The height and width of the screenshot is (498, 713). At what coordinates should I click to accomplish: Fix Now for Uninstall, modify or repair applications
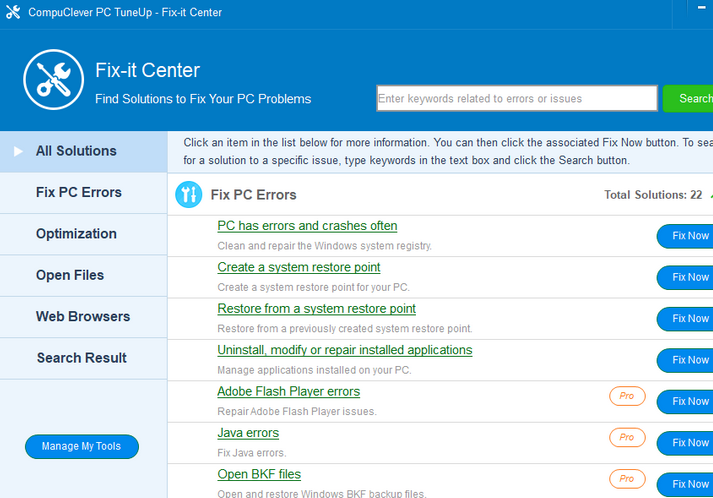click(685, 360)
